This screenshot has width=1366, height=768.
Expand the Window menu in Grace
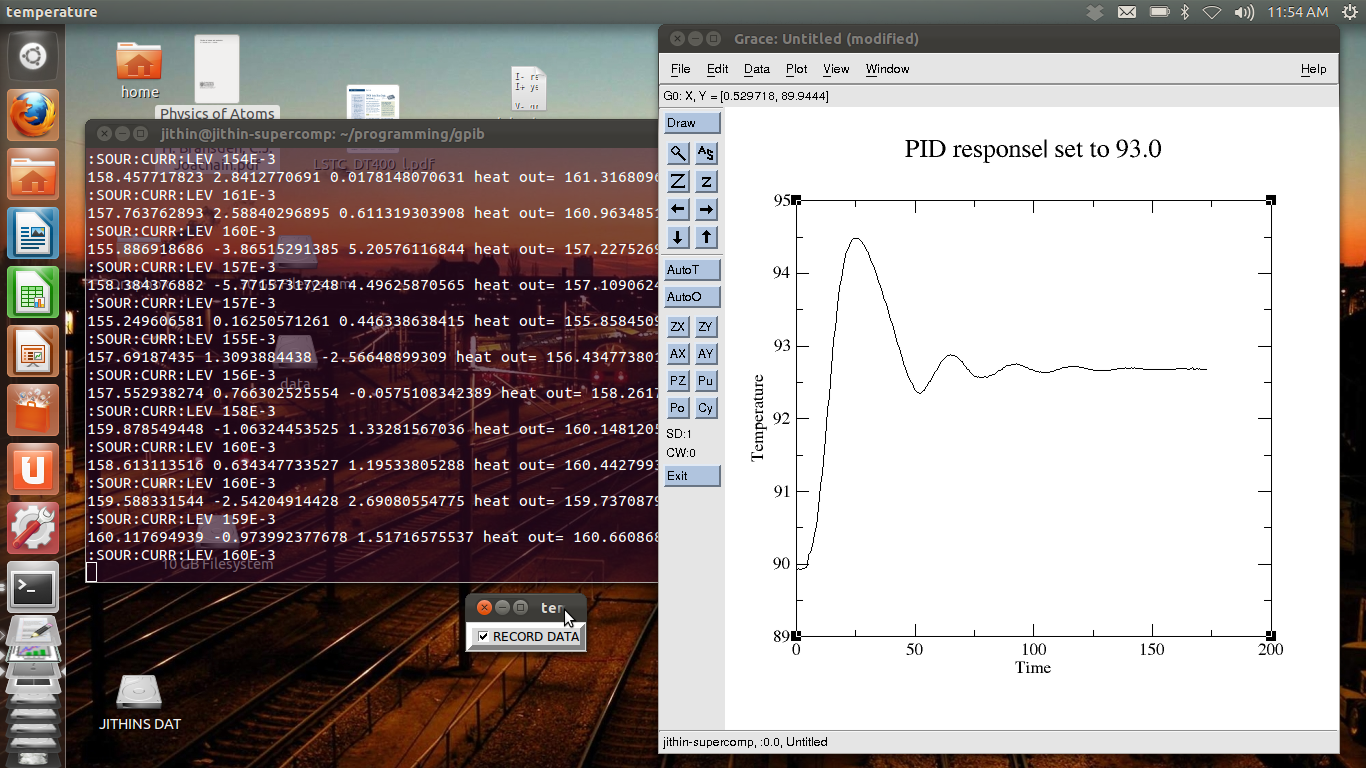tap(887, 69)
